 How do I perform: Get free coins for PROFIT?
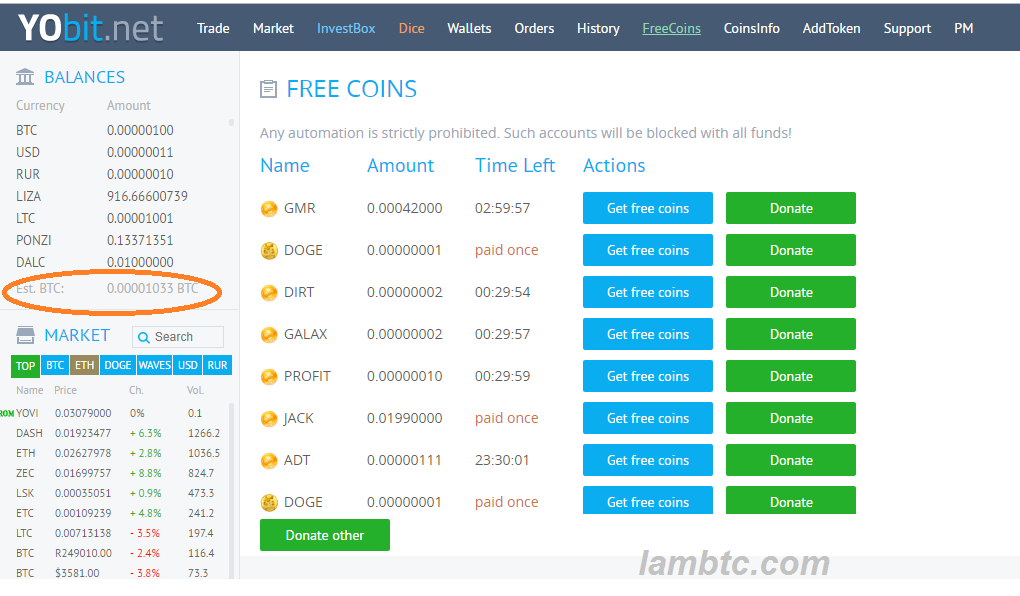[648, 376]
